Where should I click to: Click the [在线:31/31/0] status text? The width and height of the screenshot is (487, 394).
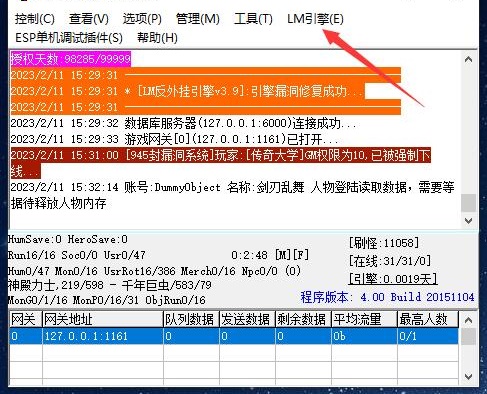tap(390, 260)
